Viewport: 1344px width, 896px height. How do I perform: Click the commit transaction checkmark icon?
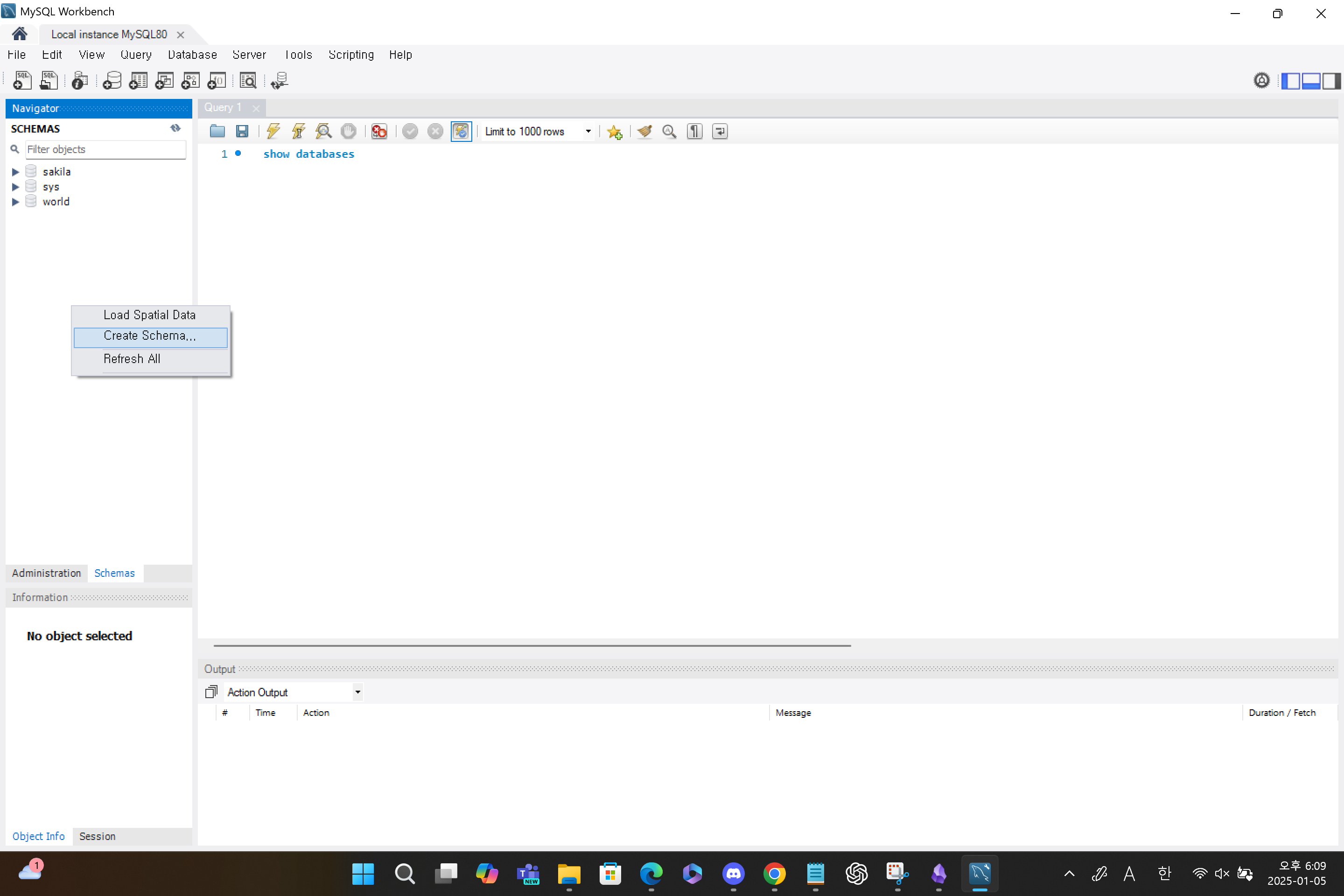pyautogui.click(x=410, y=132)
